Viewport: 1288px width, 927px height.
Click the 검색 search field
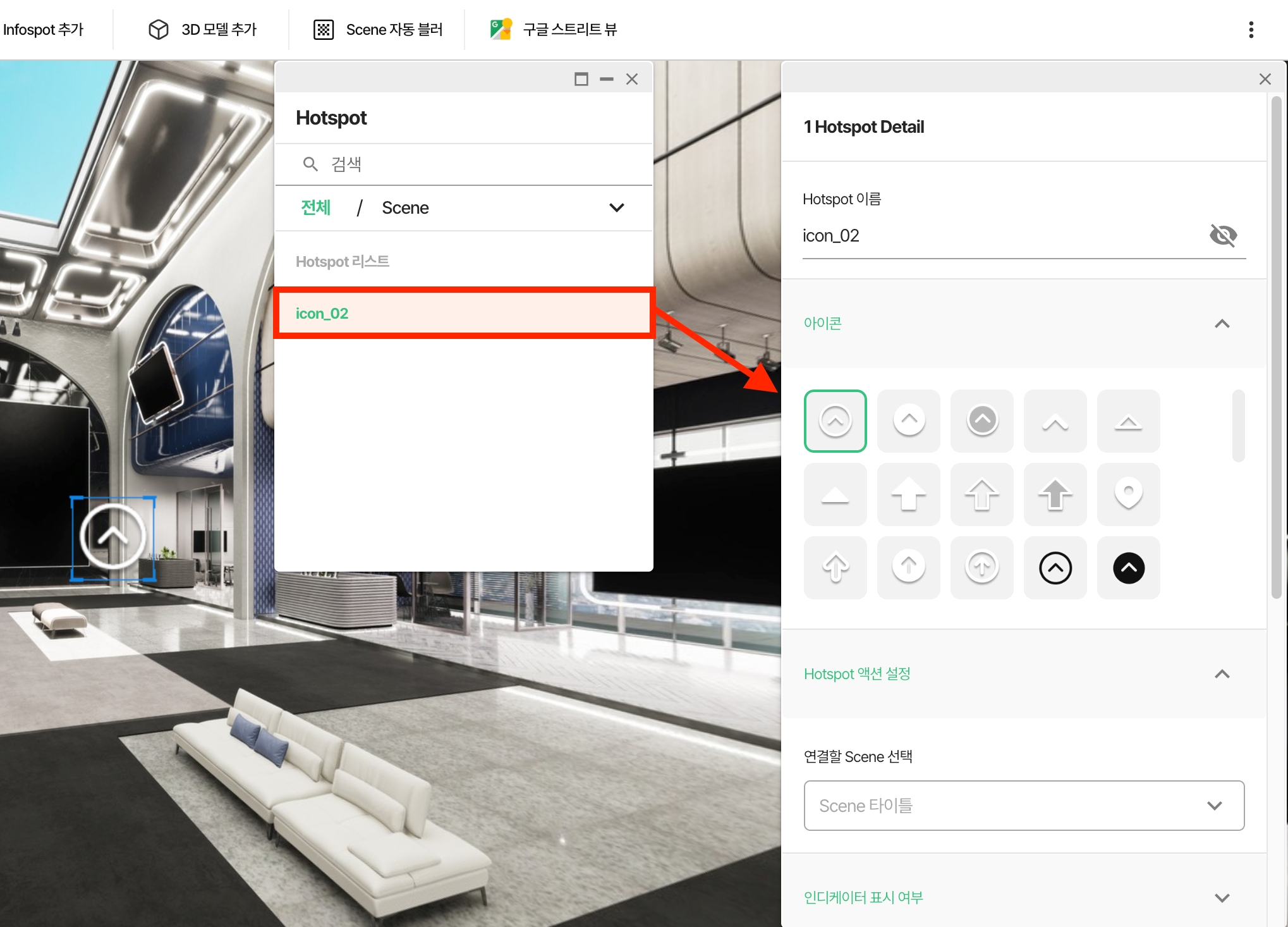pos(464,164)
